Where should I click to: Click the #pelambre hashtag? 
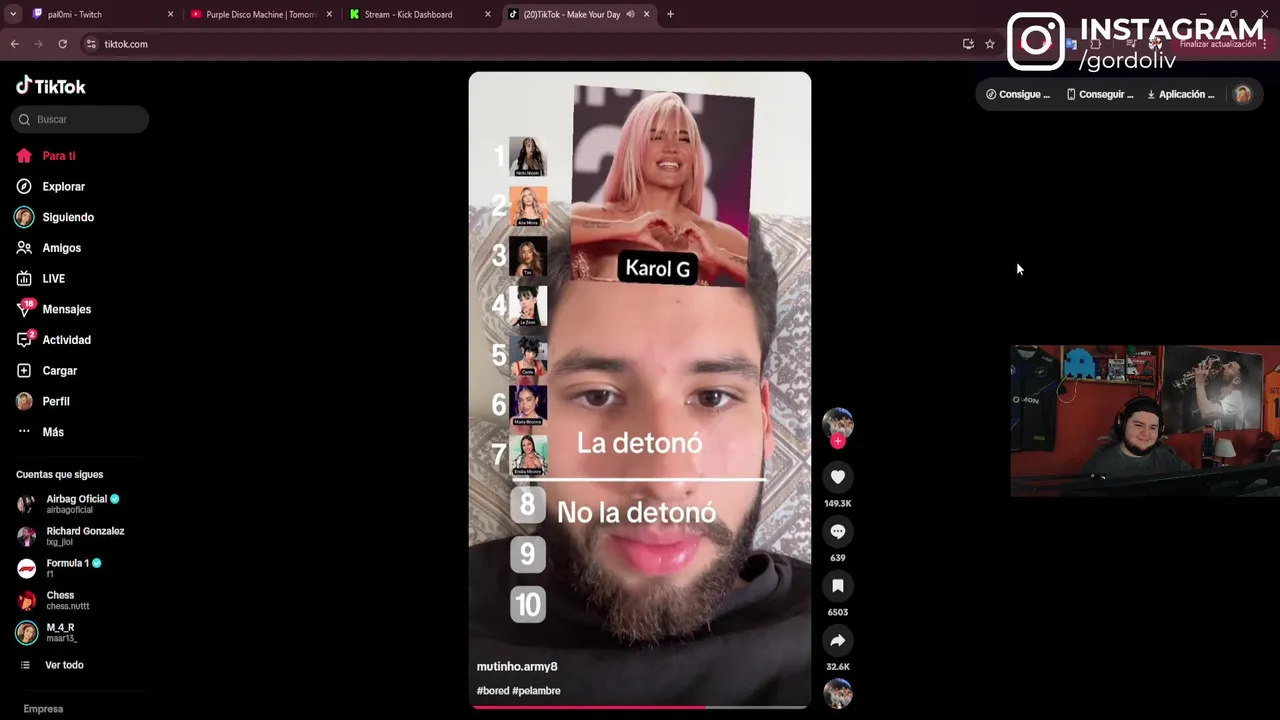pyautogui.click(x=536, y=691)
